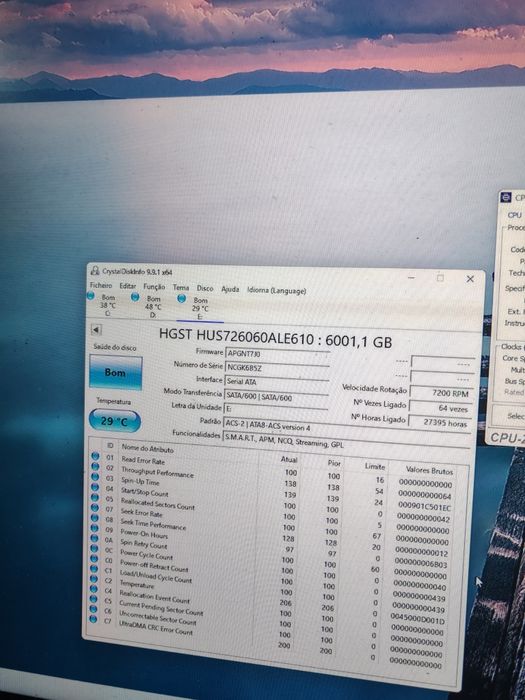This screenshot has width=525, height=700.
Task: Open the Editar menu
Action: click(x=128, y=286)
